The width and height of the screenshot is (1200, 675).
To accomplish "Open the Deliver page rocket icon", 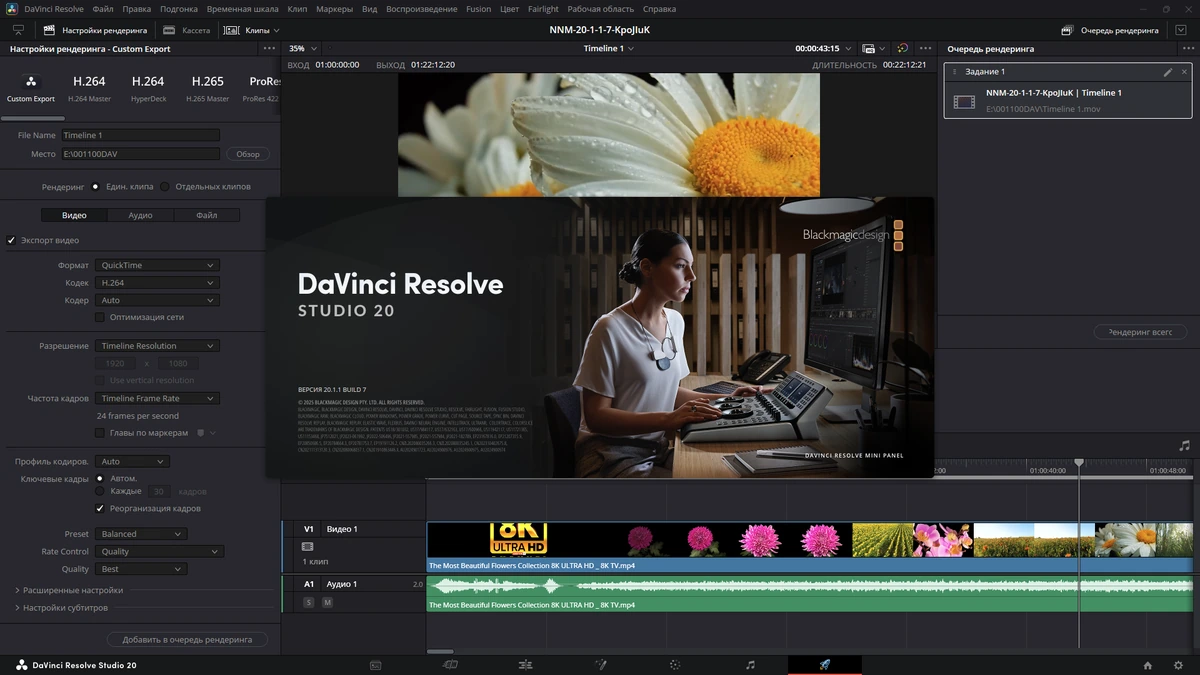I will click(825, 664).
